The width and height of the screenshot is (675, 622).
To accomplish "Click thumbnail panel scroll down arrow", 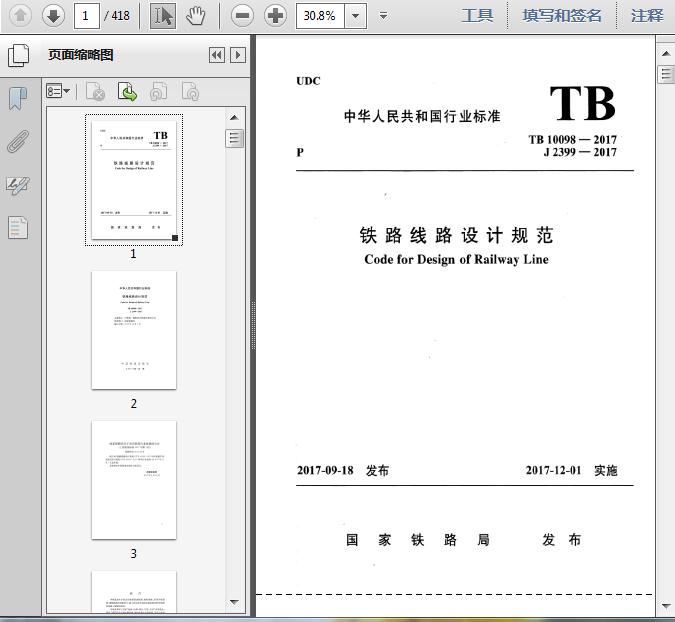I will tap(234, 602).
